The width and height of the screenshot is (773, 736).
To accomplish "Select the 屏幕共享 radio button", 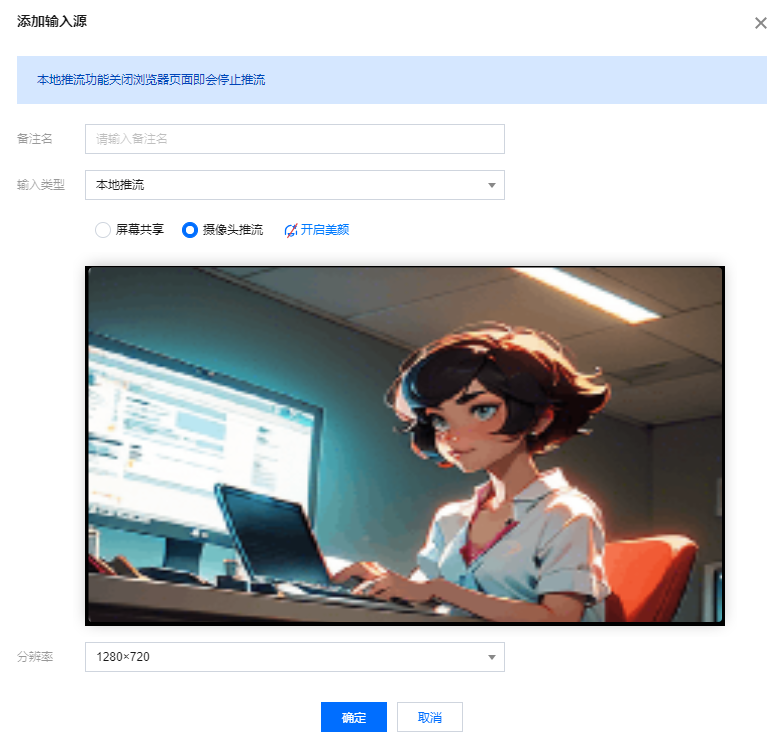I will pyautogui.click(x=103, y=230).
